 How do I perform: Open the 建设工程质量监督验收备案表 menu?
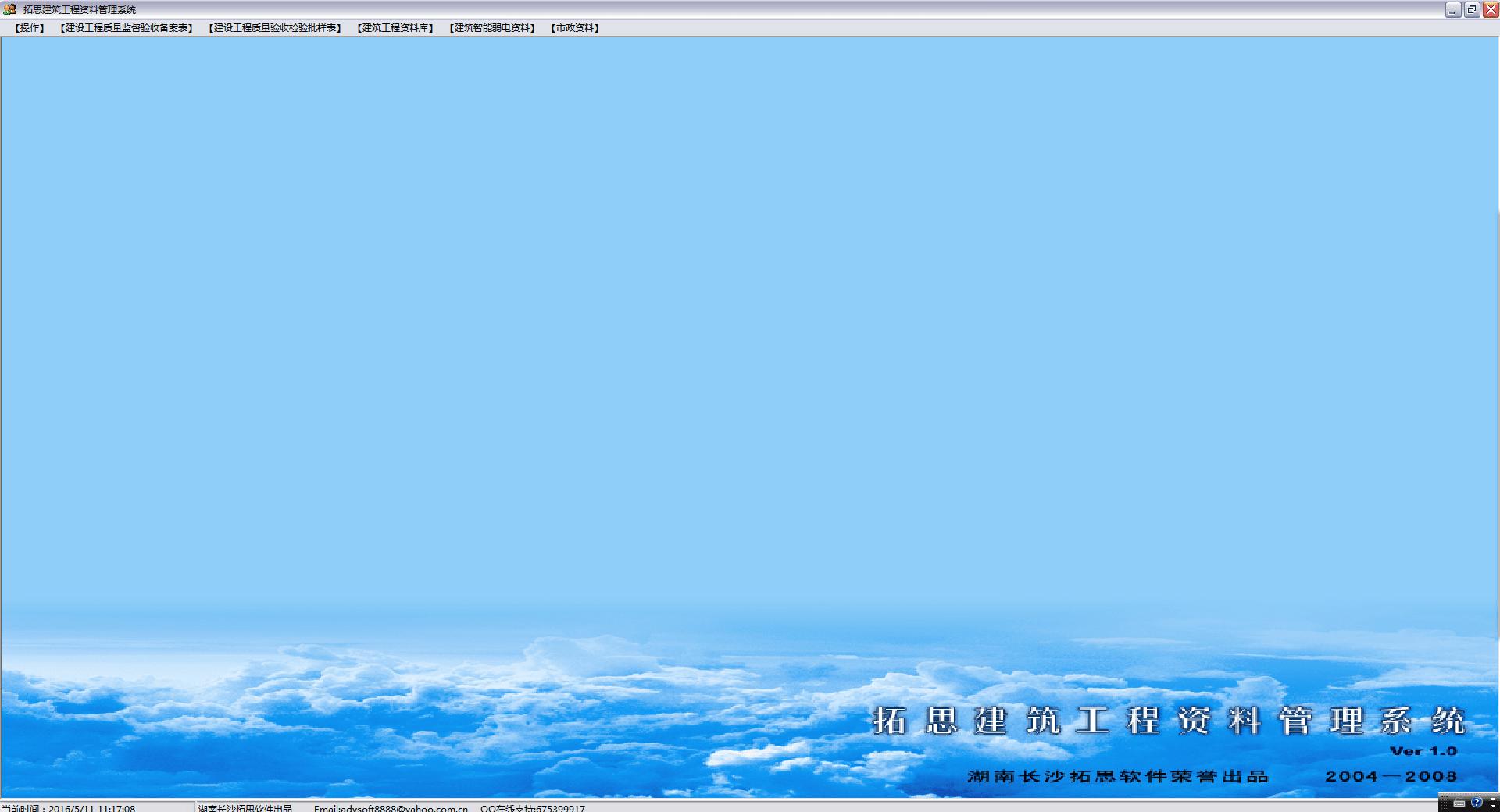click(127, 28)
